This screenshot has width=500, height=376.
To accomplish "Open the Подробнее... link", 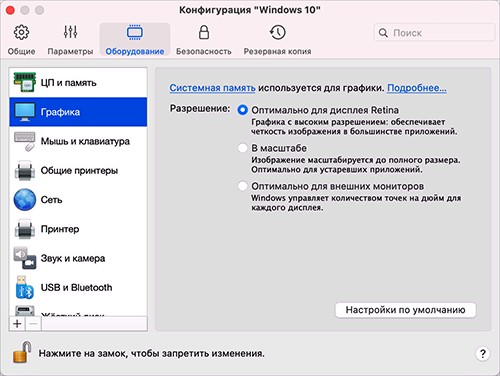I will click(x=417, y=88).
